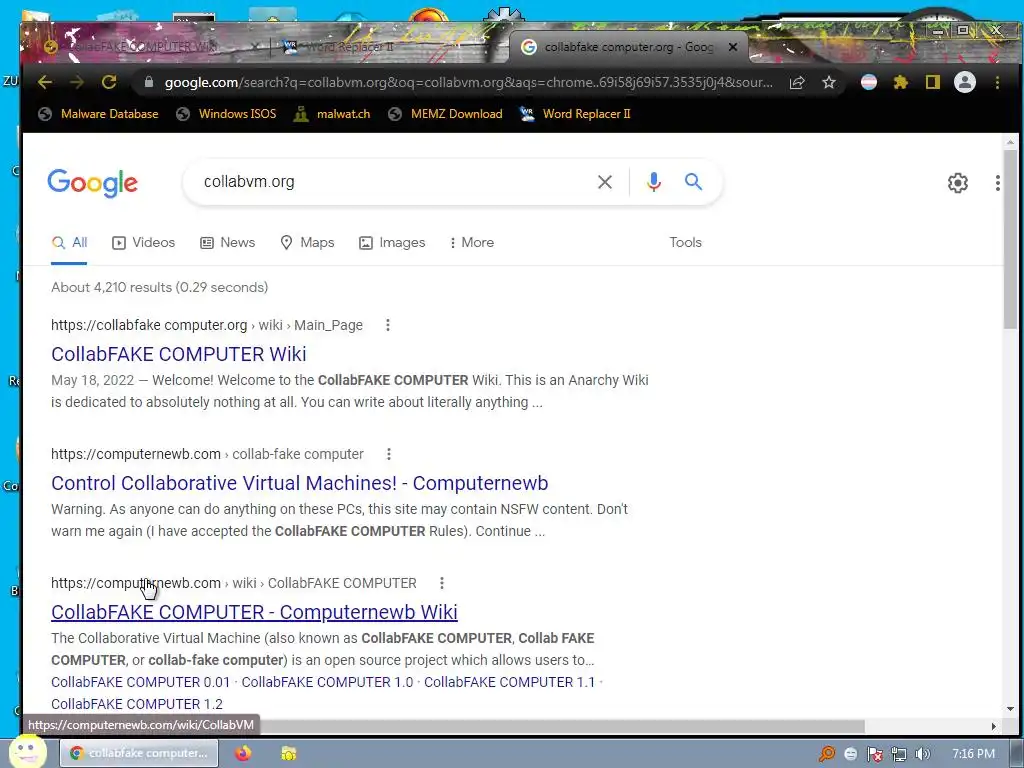Start voice search with microphone icon

[654, 182]
